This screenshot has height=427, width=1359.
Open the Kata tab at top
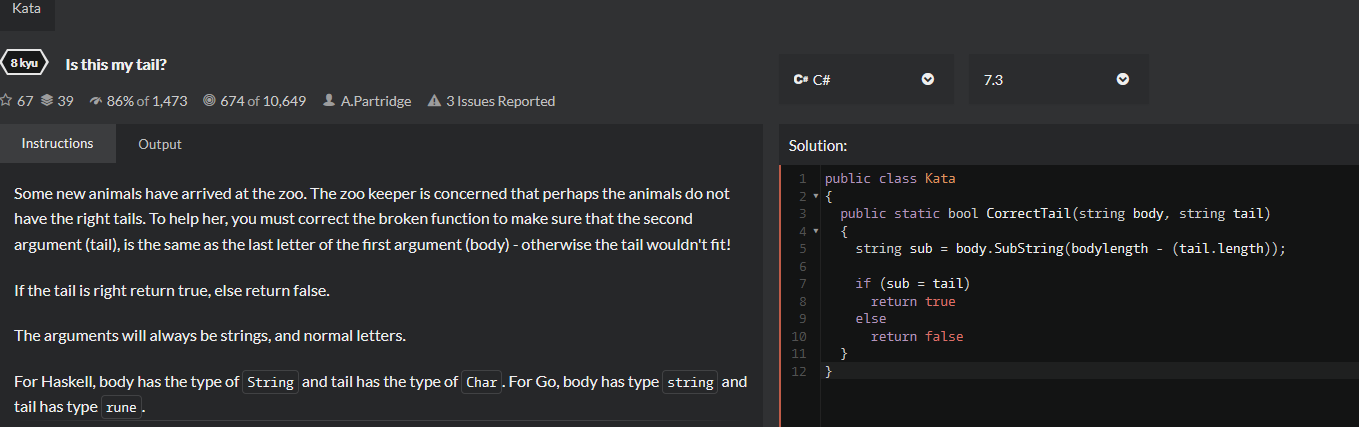click(x=27, y=9)
